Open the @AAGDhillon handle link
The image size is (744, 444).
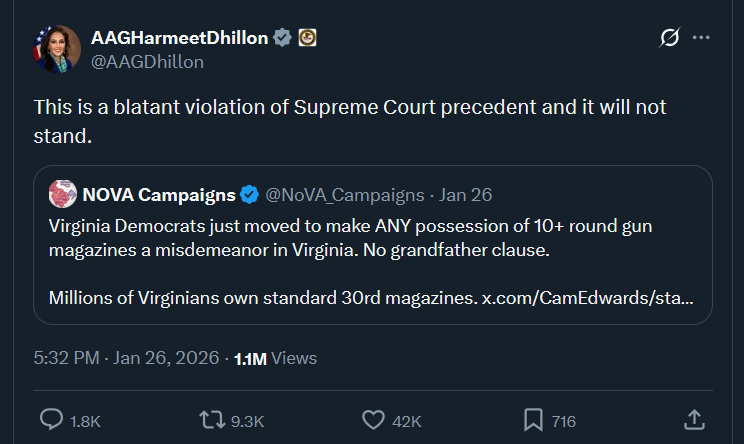[x=147, y=61]
